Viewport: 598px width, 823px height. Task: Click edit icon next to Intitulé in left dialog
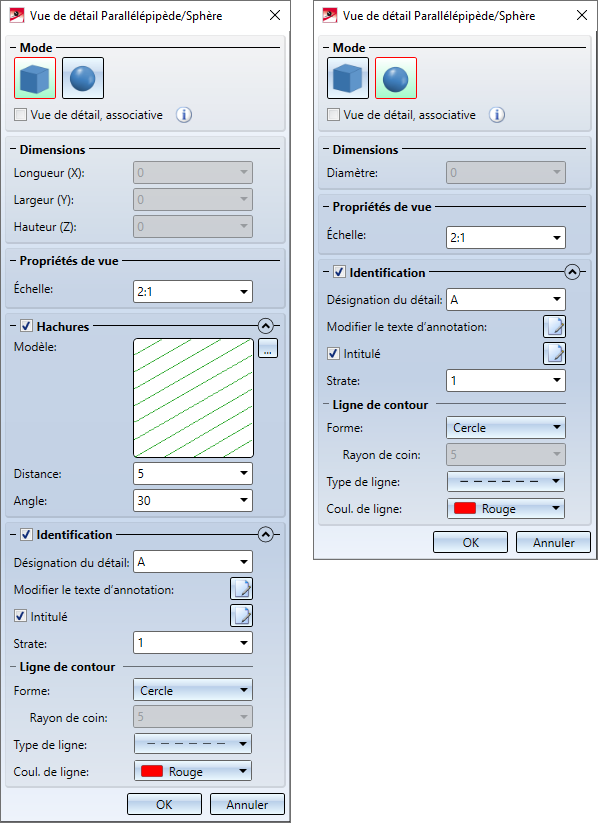tap(242, 616)
